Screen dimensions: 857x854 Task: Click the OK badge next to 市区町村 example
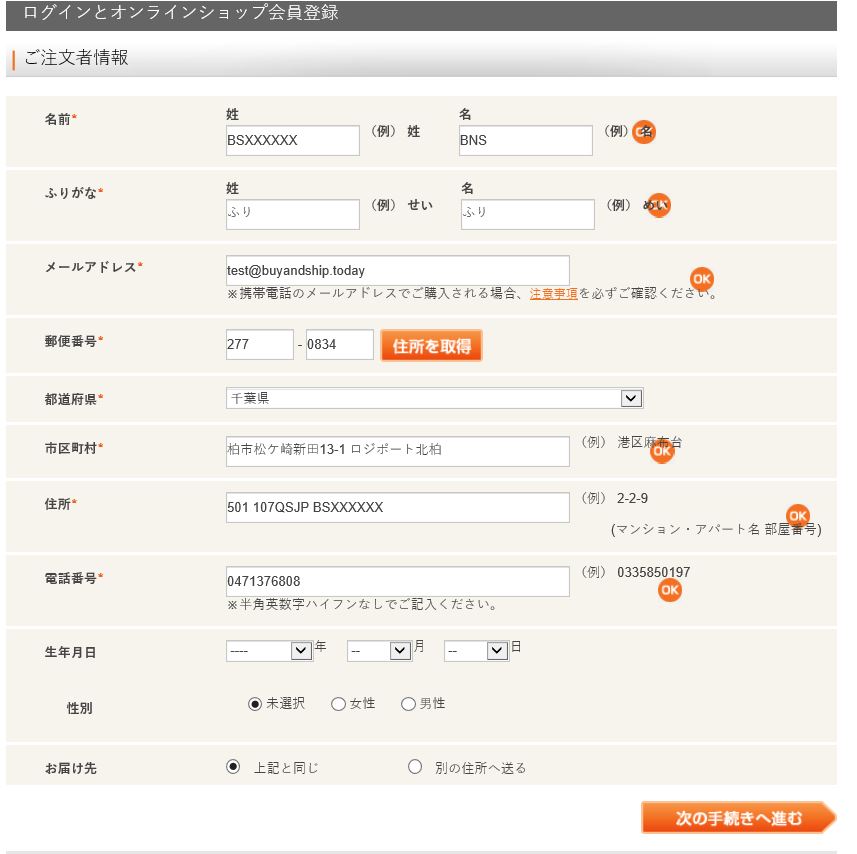point(661,454)
